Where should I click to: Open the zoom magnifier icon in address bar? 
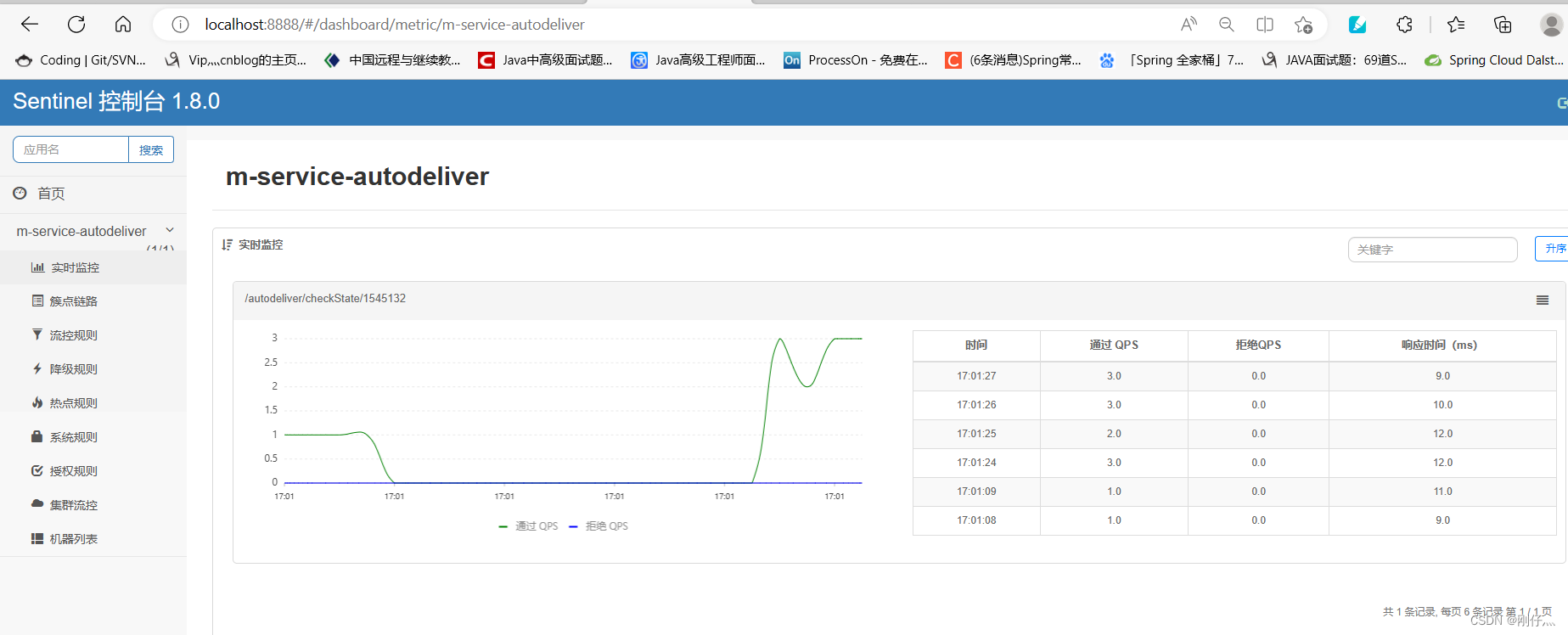pyautogui.click(x=1227, y=25)
